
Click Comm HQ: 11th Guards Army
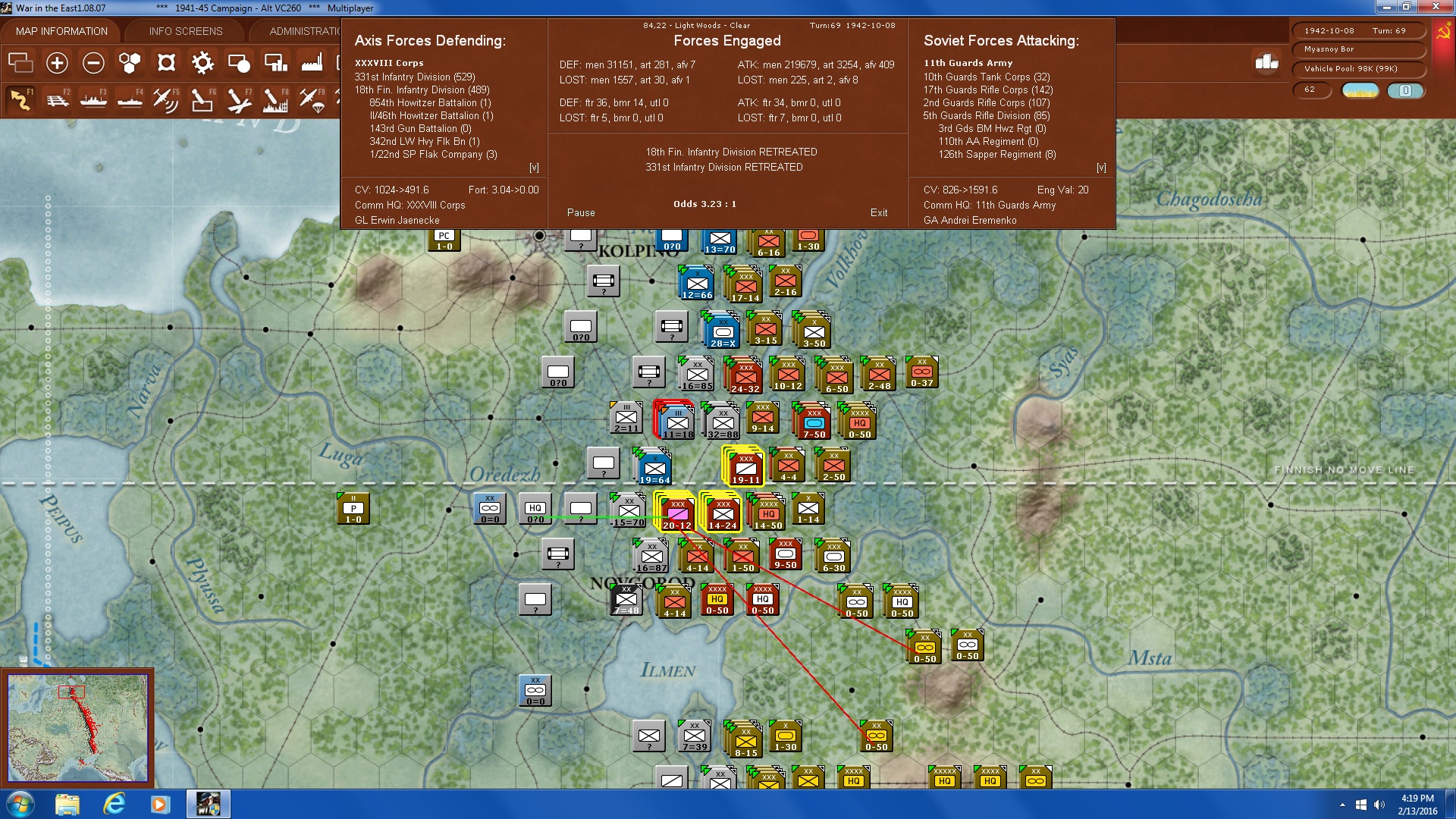point(990,206)
